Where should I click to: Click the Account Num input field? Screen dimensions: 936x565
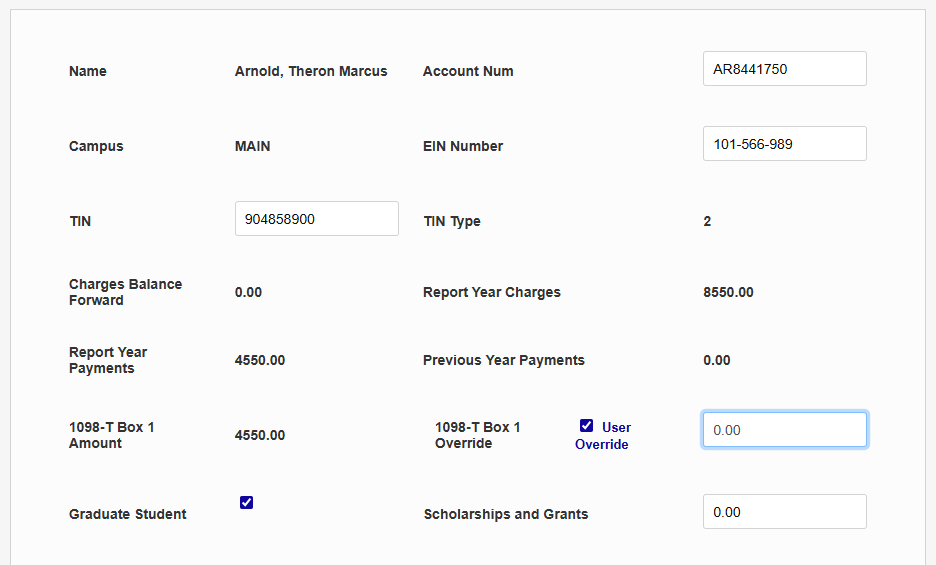tap(784, 69)
